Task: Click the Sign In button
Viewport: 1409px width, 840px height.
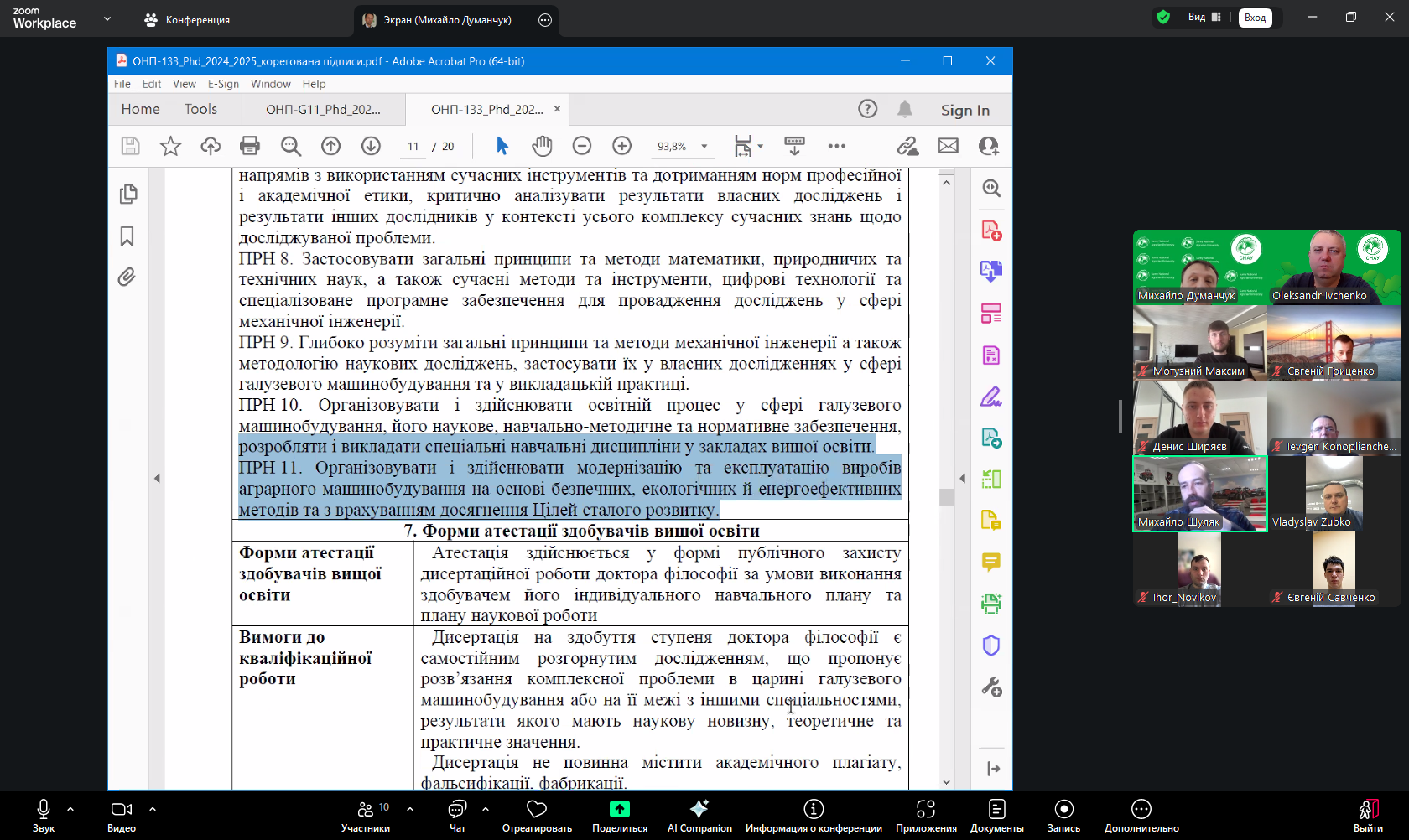Action: (964, 110)
